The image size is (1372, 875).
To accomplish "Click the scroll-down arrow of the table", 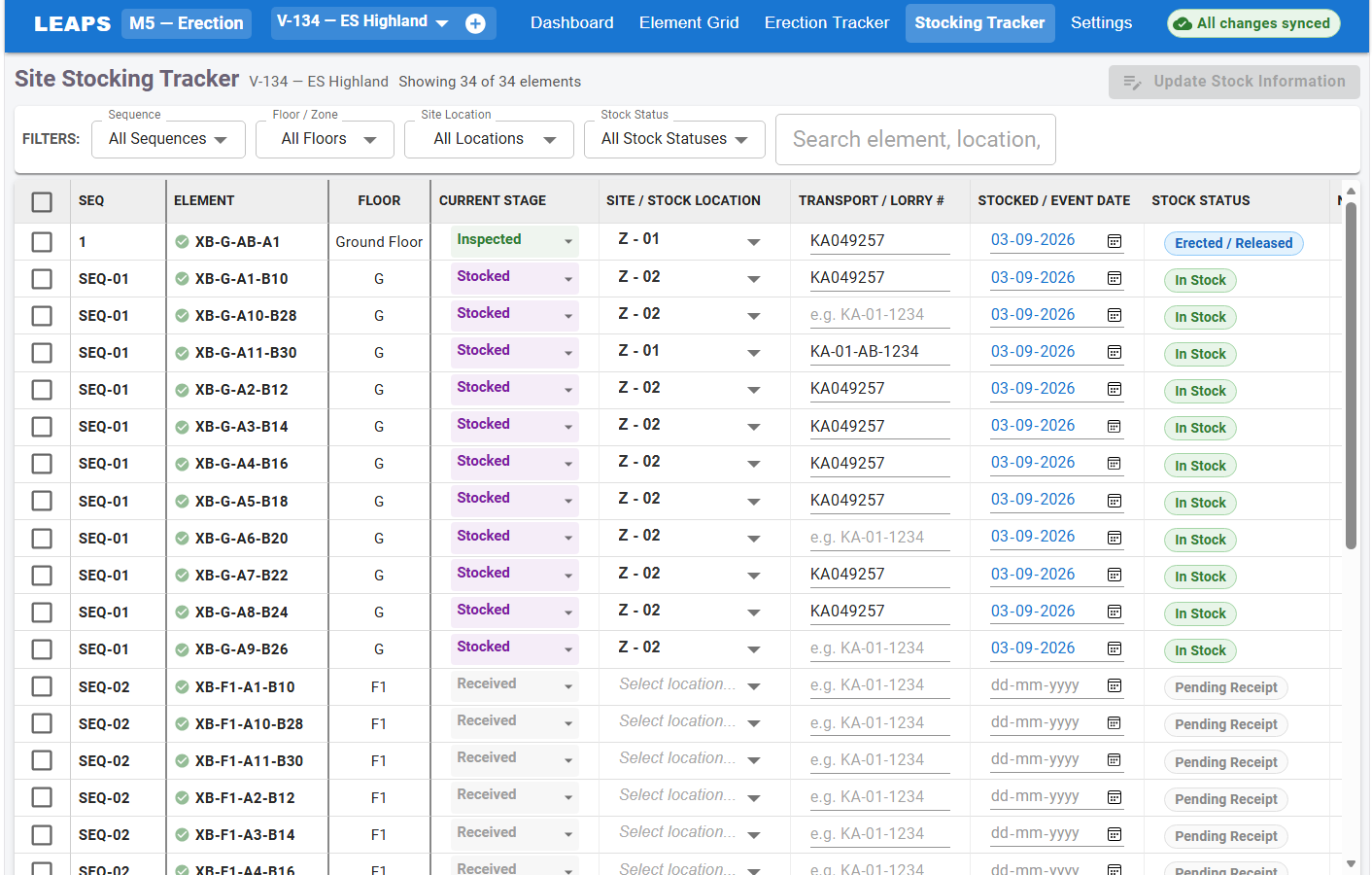I will (x=1351, y=863).
